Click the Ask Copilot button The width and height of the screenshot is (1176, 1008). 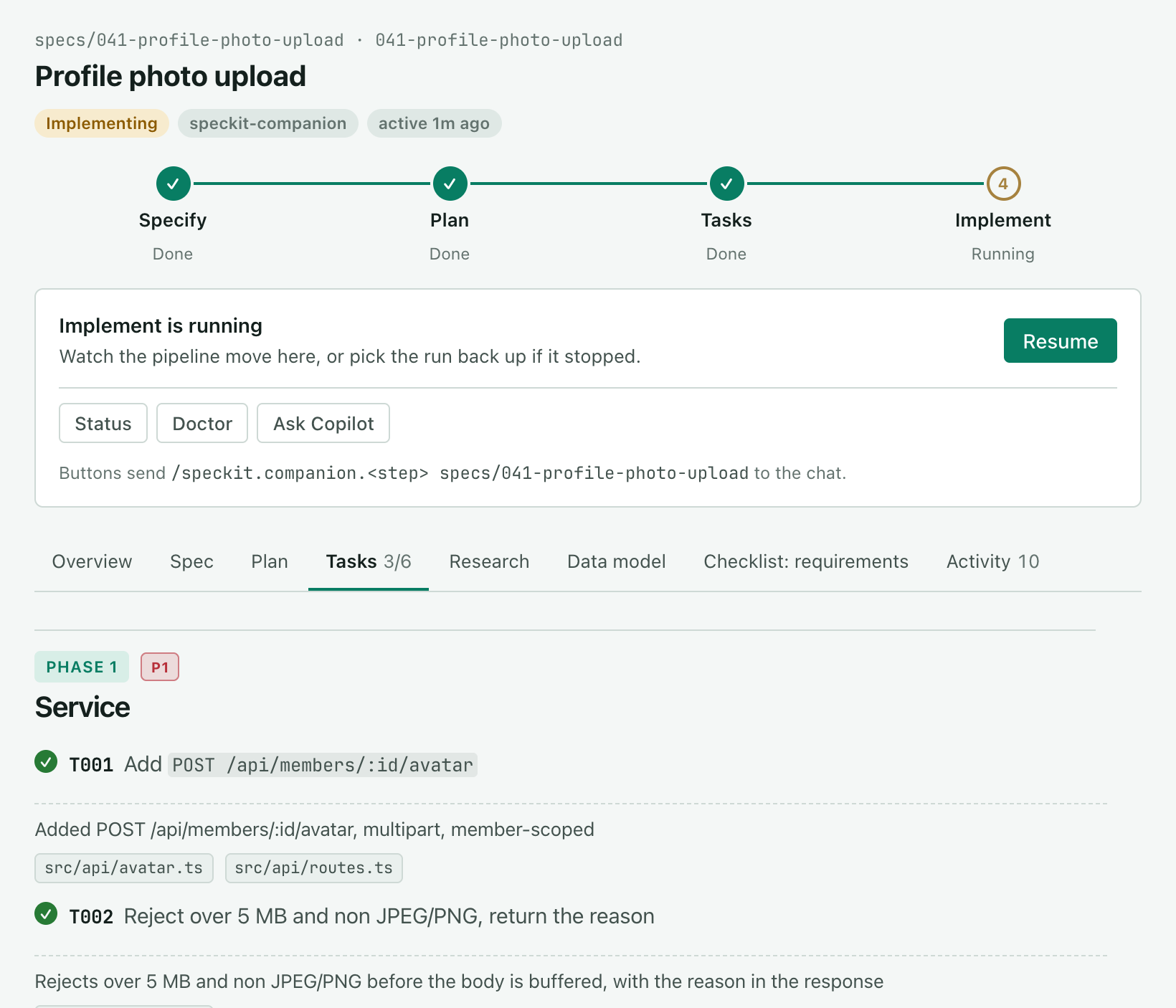323,423
